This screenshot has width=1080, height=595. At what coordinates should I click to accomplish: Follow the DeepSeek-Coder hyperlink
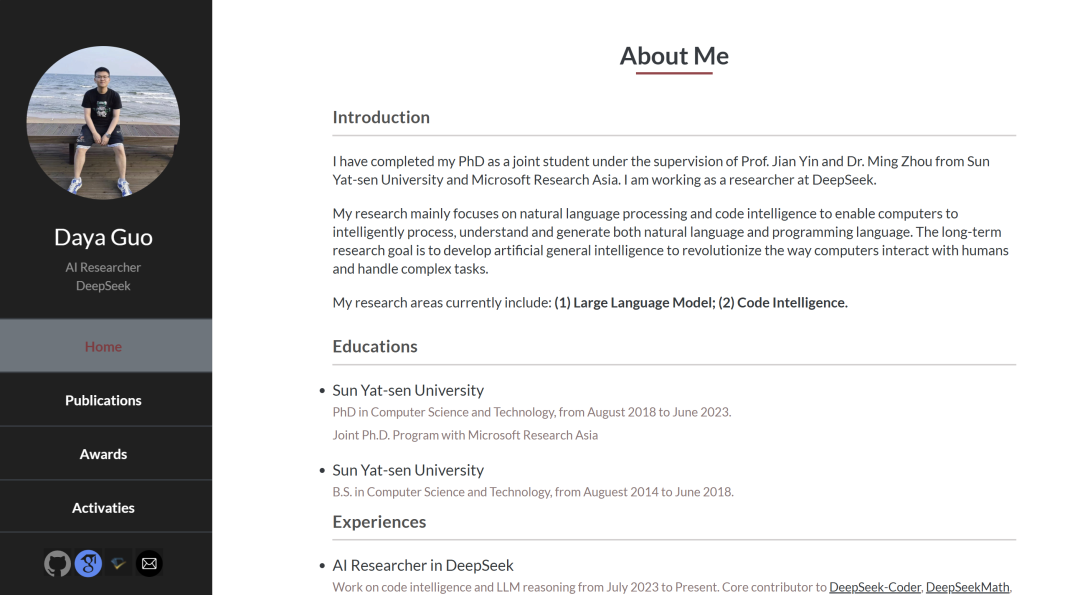click(x=874, y=587)
